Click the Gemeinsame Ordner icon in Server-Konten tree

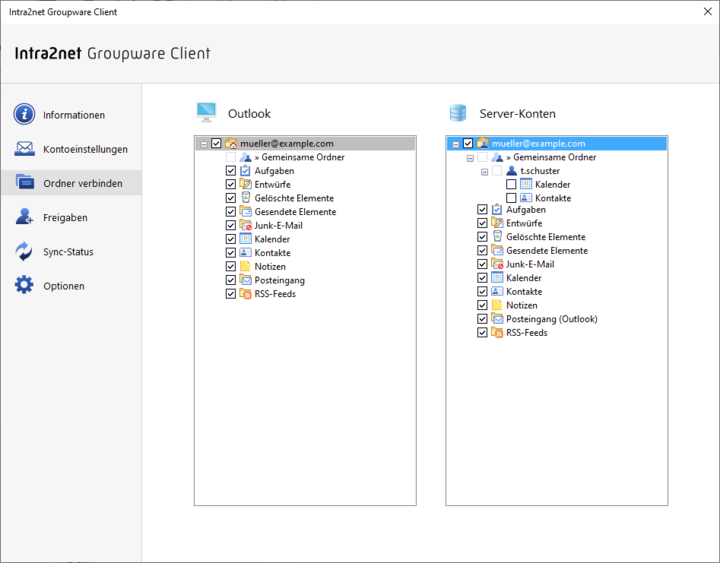[x=497, y=158]
